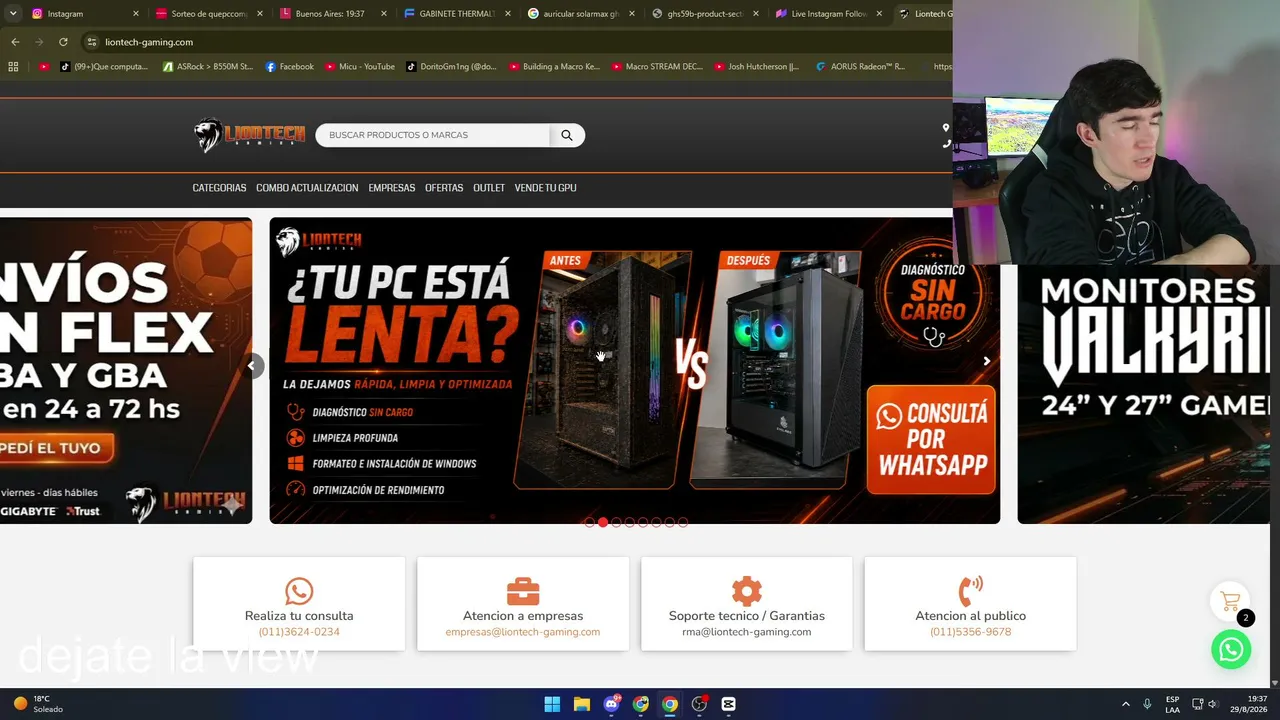1280x720 pixels.
Task: Select the first carousel indicator dot
Action: point(589,522)
